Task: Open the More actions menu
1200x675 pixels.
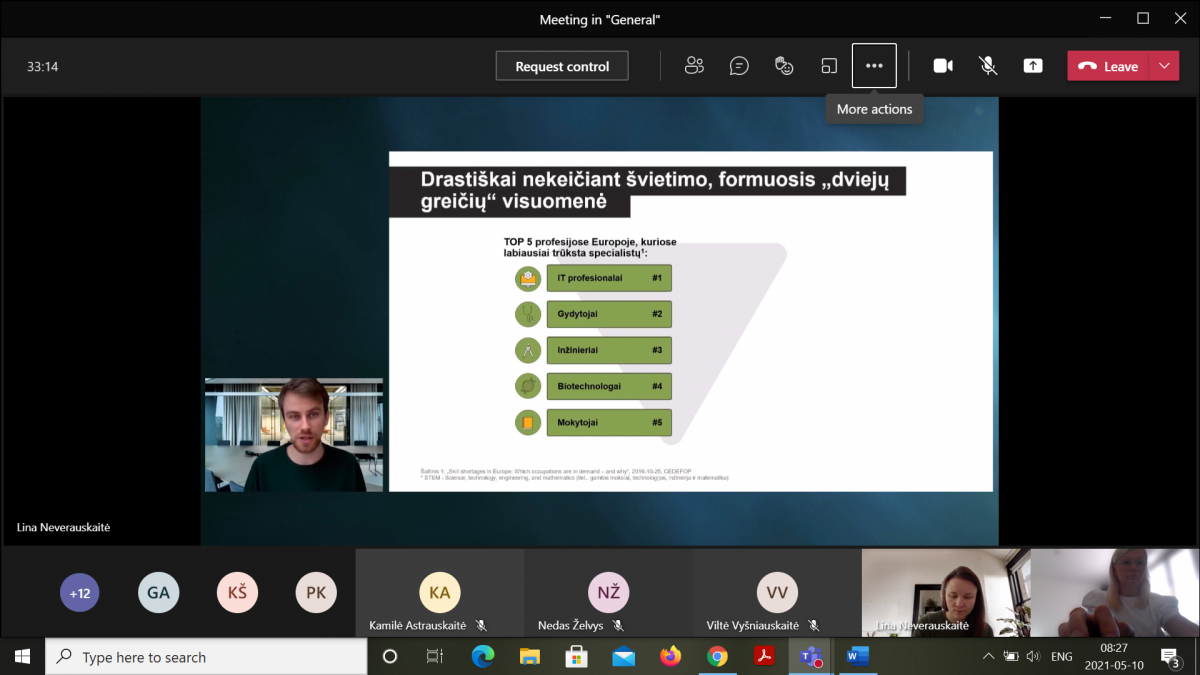Action: tap(874, 66)
